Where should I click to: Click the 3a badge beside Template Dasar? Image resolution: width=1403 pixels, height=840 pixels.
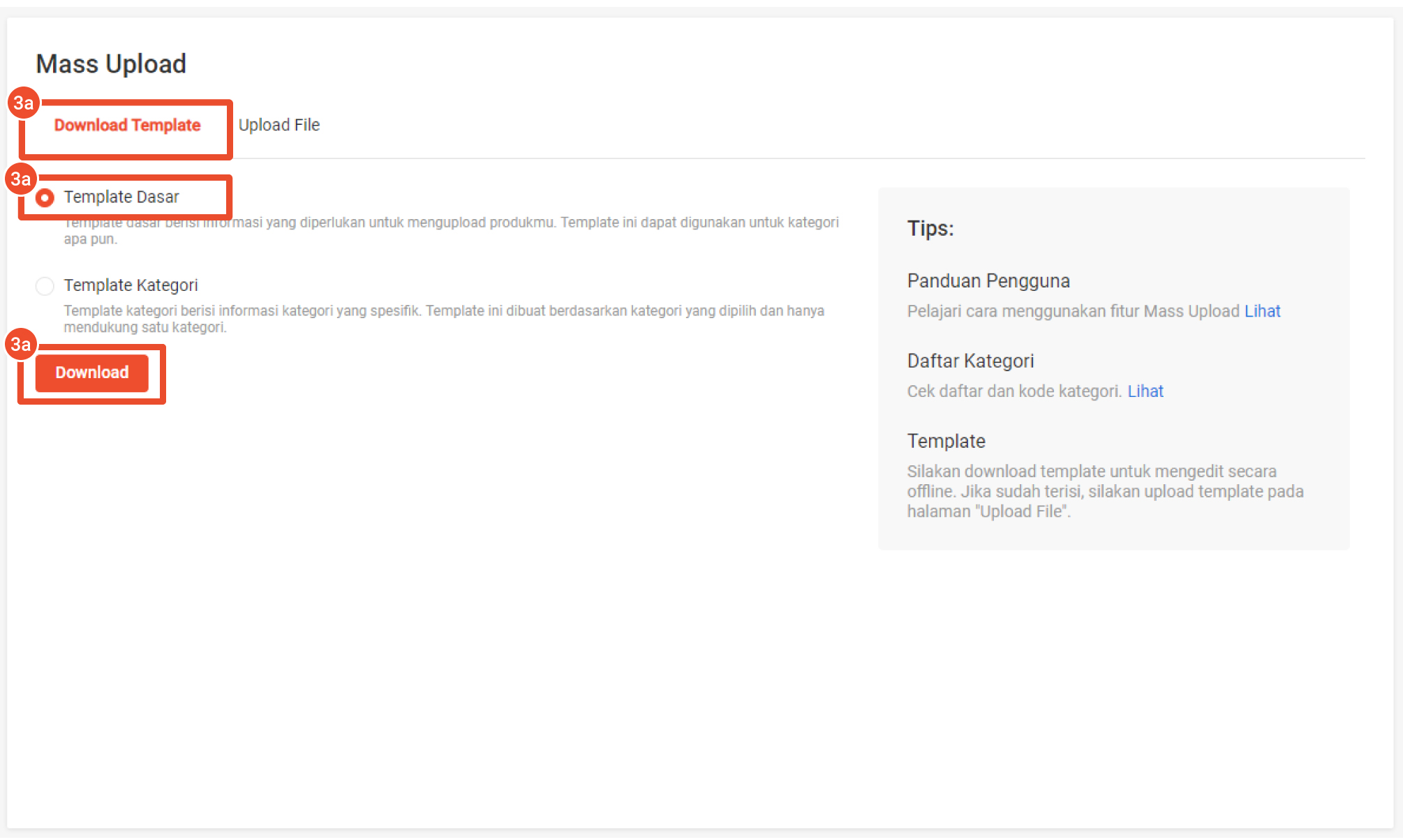(21, 179)
